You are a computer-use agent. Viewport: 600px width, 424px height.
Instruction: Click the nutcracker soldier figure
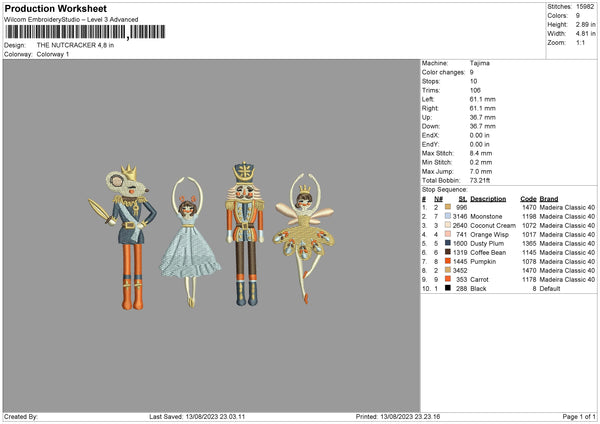pos(245,234)
